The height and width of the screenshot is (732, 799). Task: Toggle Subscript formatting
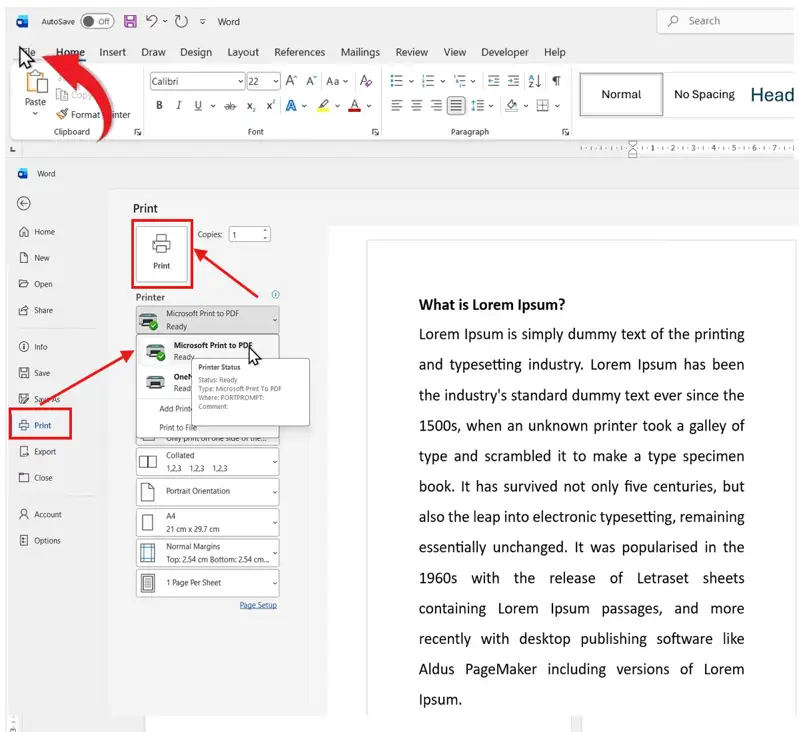pyautogui.click(x=251, y=106)
